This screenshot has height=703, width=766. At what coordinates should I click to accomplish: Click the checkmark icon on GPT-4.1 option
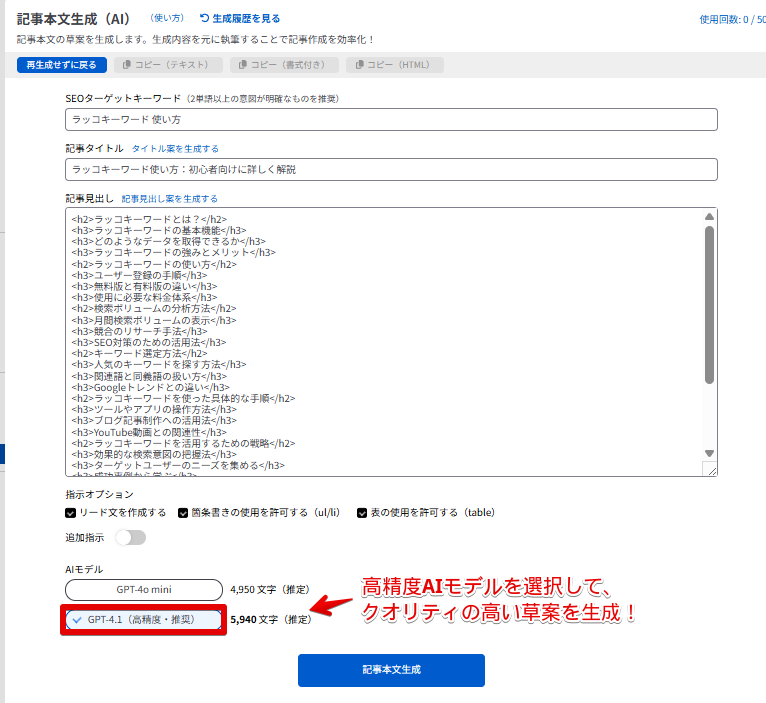coord(77,620)
